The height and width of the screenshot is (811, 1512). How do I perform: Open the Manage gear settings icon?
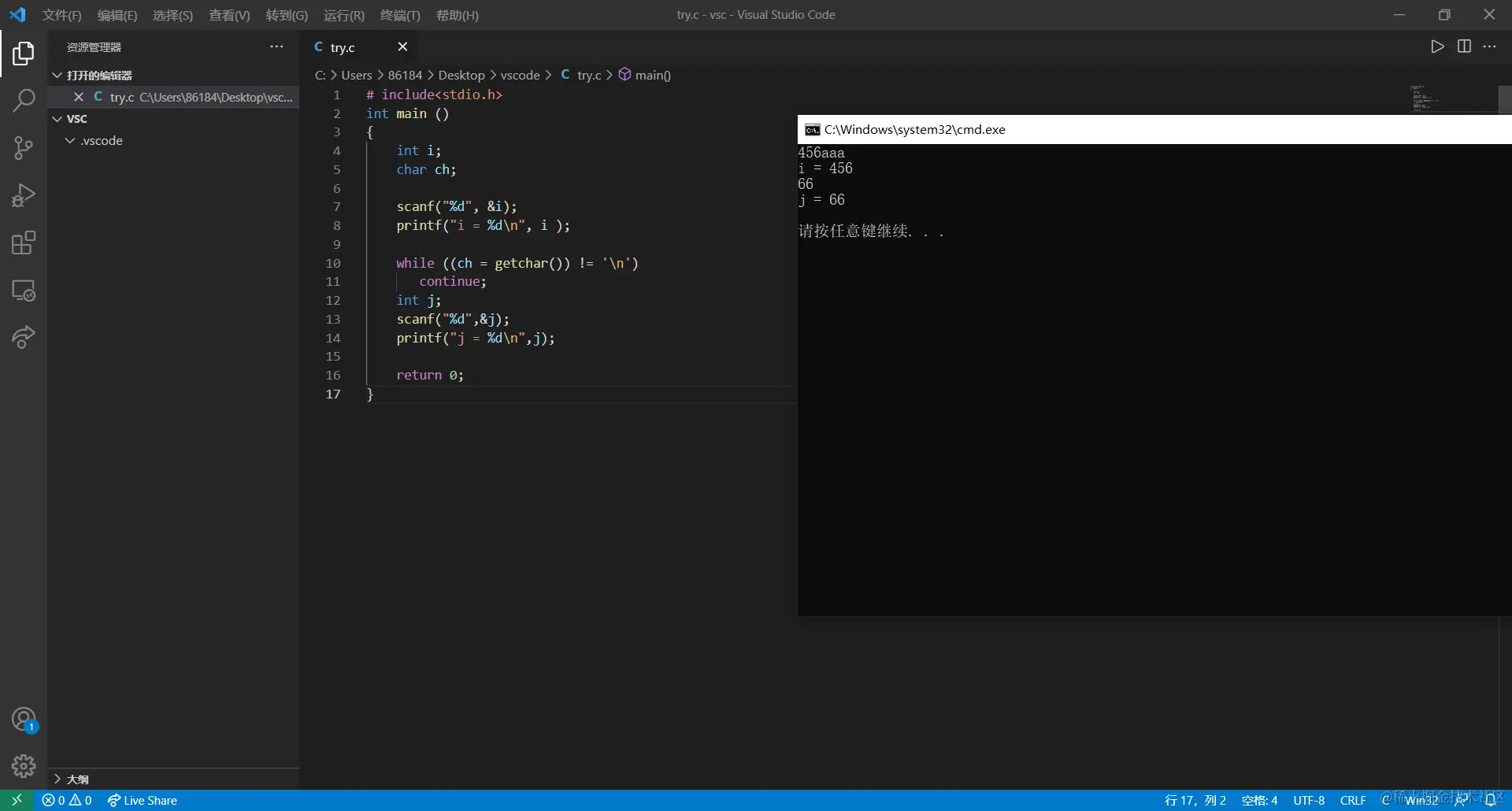24,766
